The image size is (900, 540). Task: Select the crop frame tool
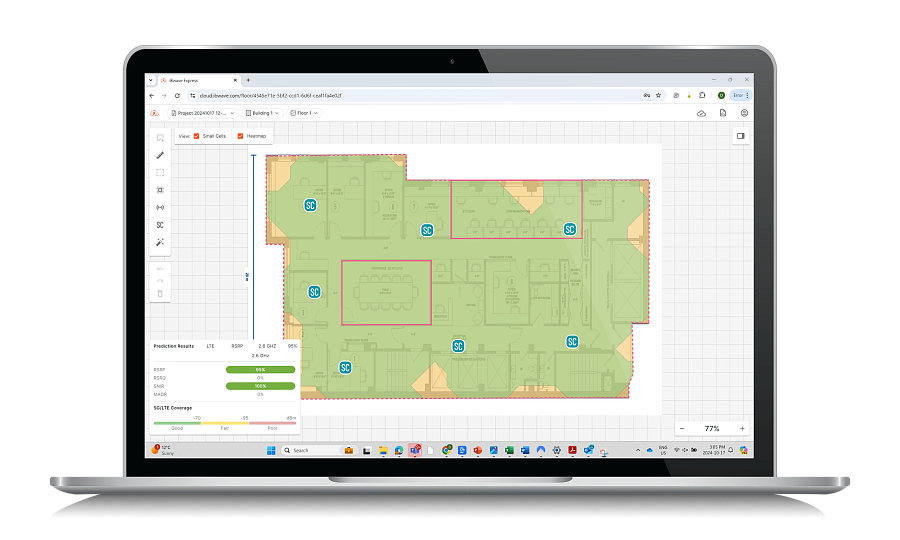pyautogui.click(x=160, y=190)
